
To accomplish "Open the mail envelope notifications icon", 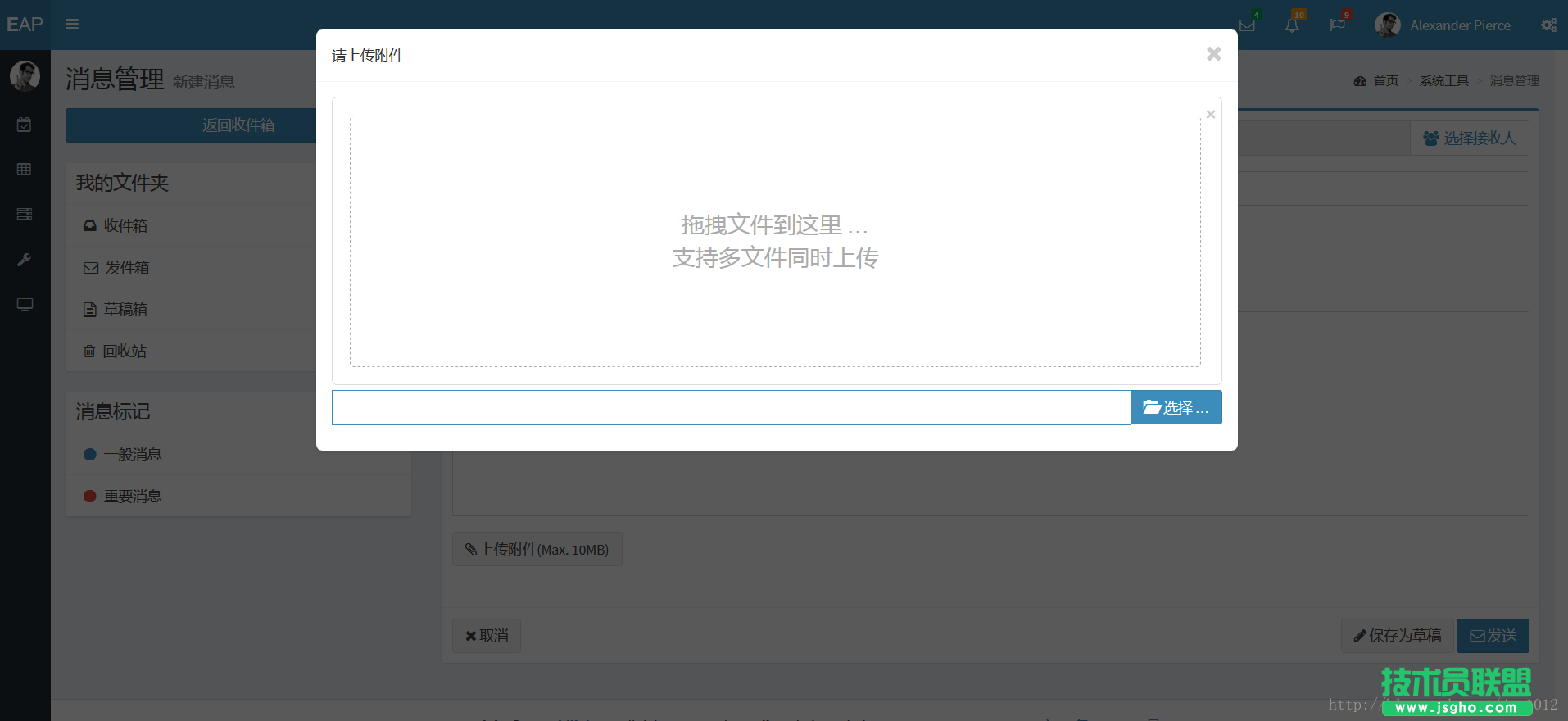I will tap(1248, 25).
